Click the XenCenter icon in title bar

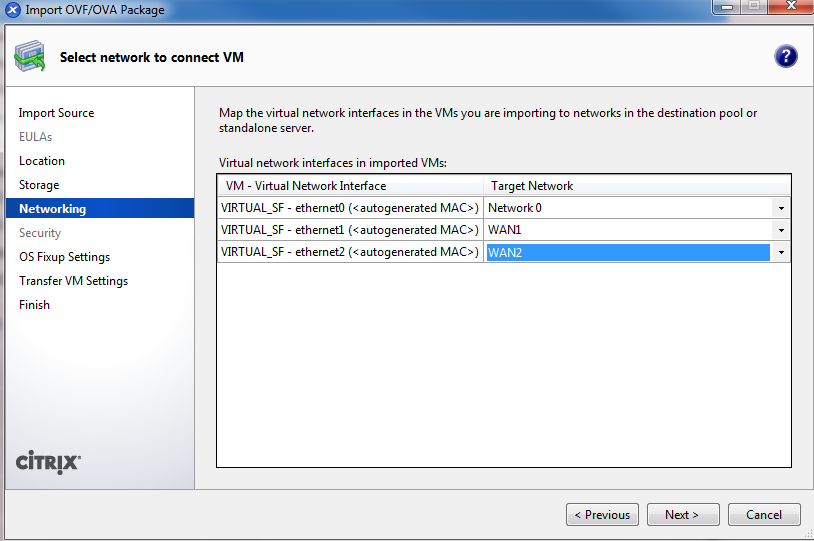coord(13,10)
